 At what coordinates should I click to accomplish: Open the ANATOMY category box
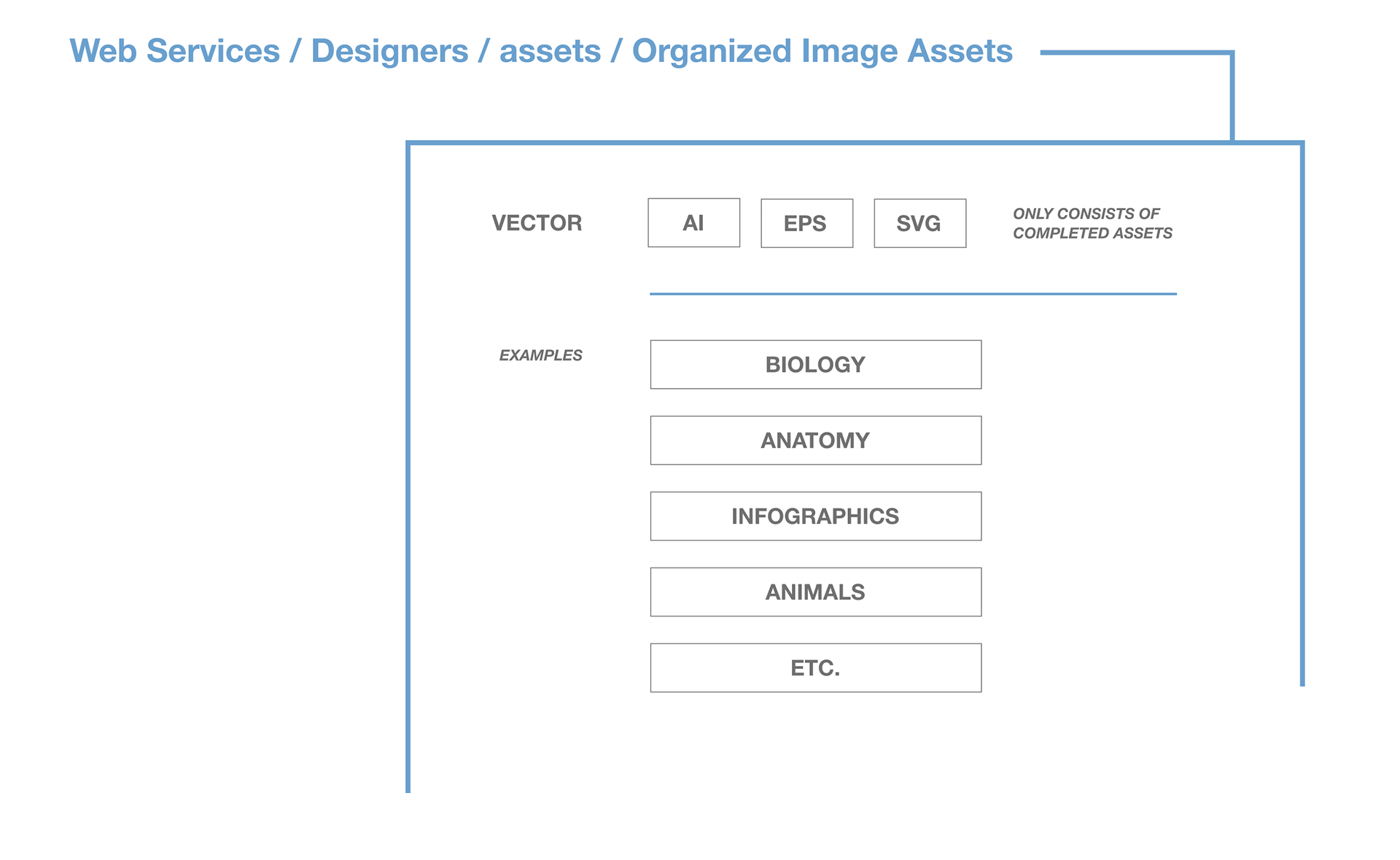coord(815,440)
